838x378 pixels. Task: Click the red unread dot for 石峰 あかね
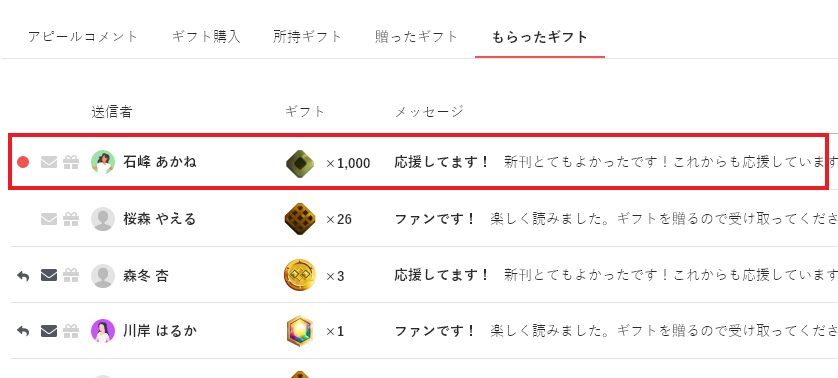[x=23, y=162]
